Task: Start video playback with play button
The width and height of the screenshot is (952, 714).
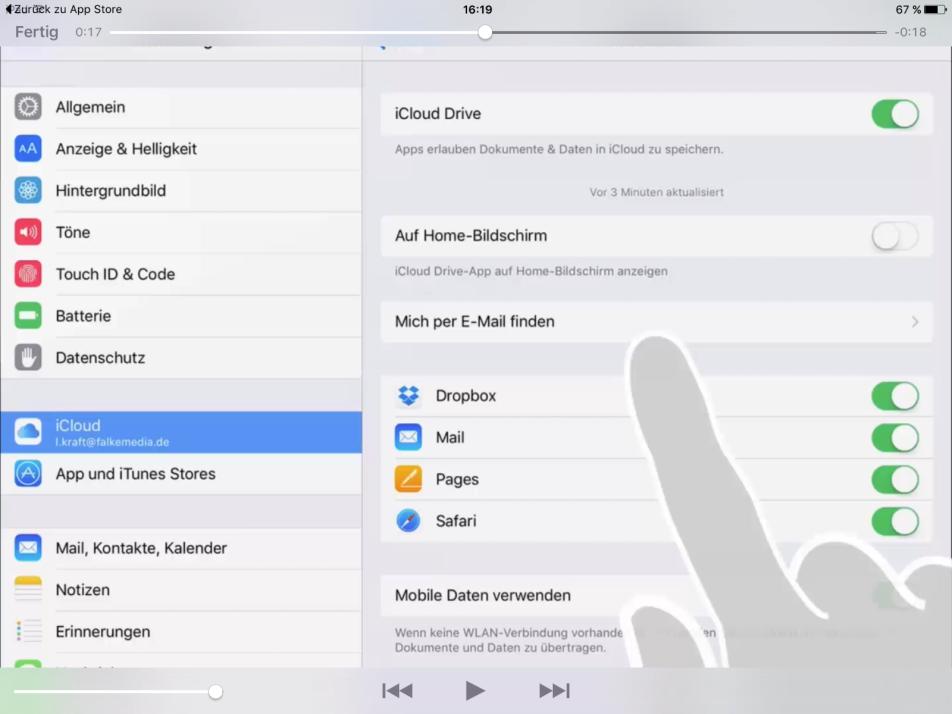Action: tap(475, 691)
